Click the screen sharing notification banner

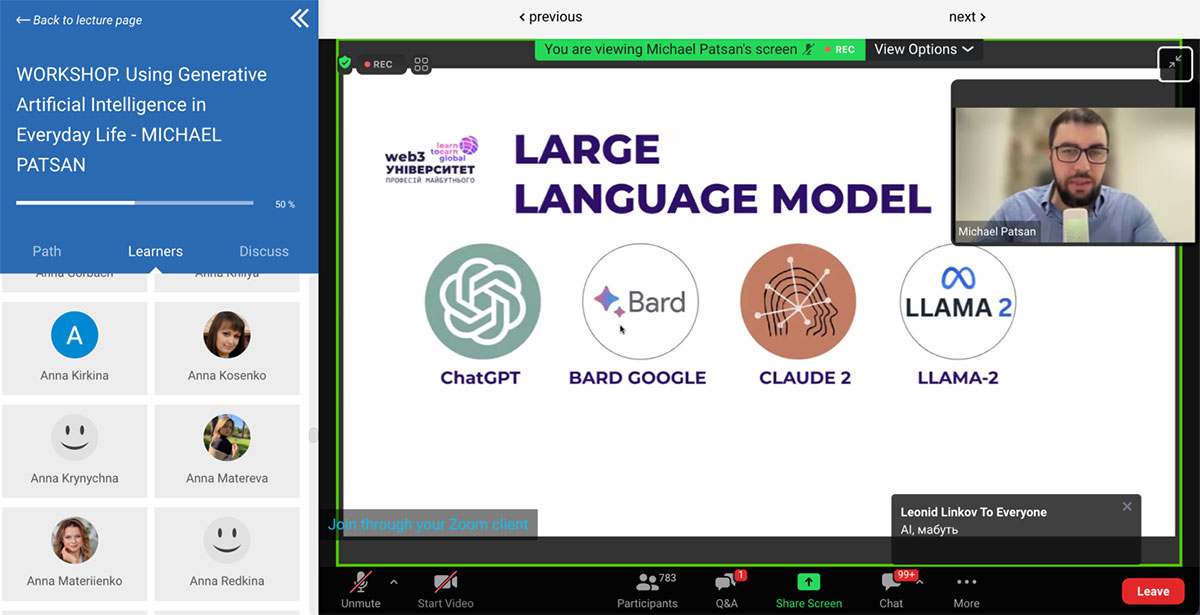pos(699,49)
